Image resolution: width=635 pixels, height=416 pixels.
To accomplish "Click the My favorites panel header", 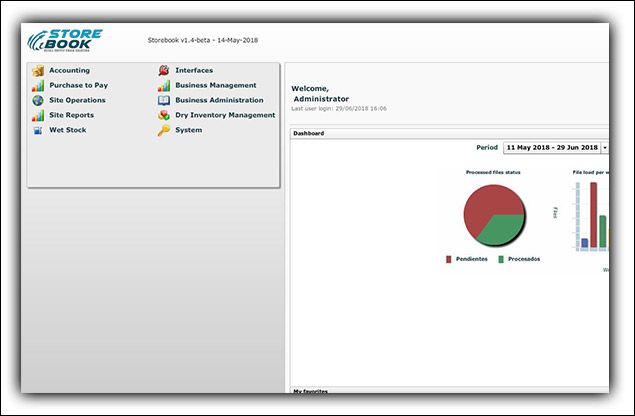I will (x=310, y=390).
